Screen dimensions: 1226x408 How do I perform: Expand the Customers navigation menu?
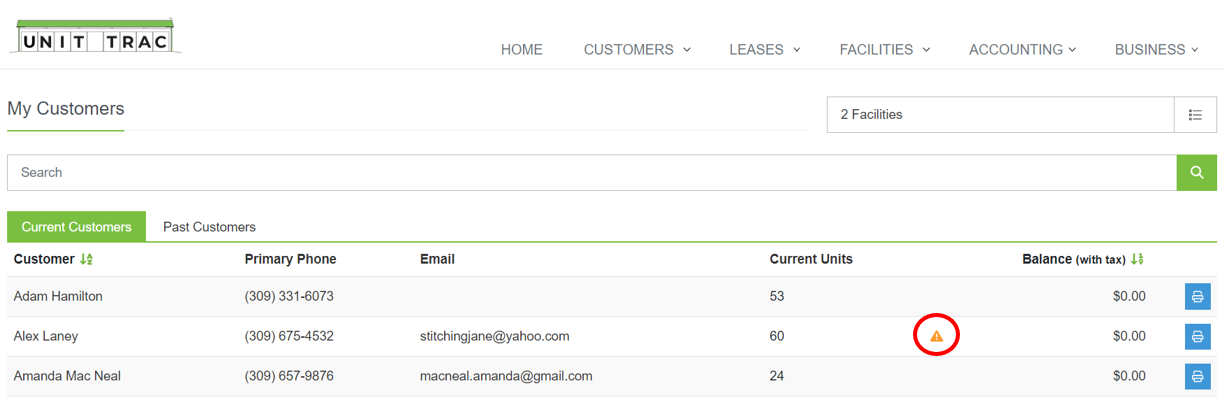pyautogui.click(x=637, y=49)
